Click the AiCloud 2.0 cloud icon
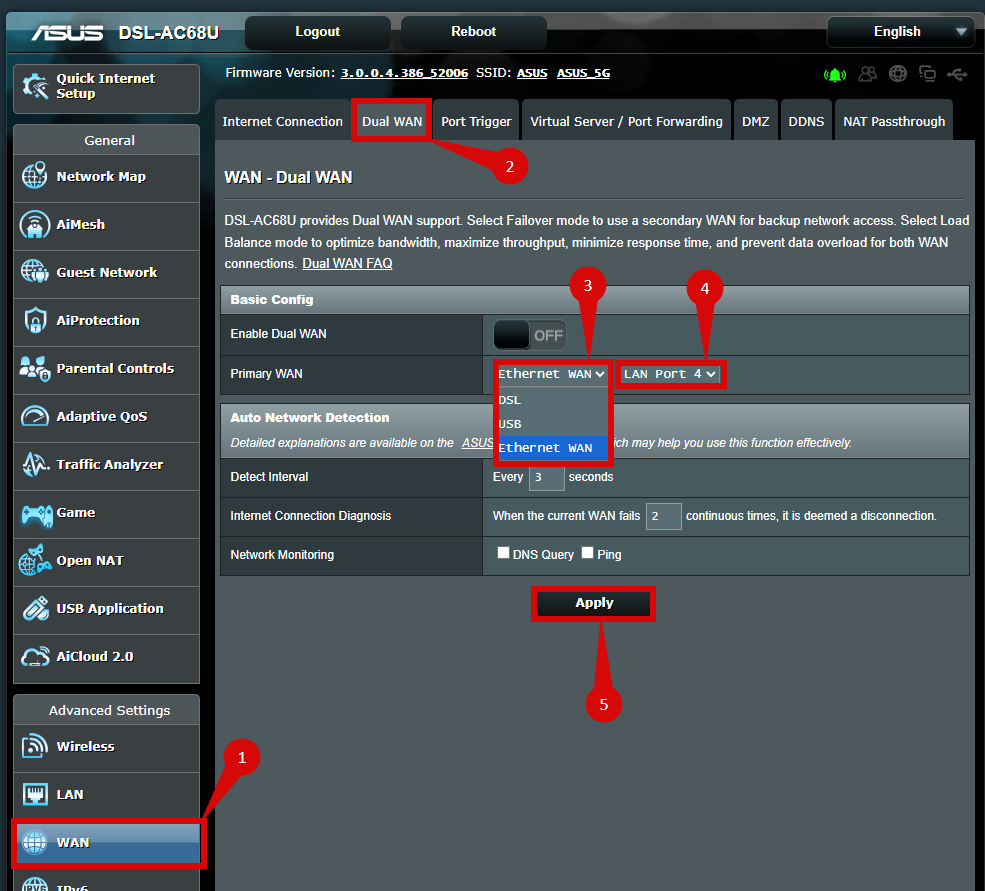The image size is (985, 891). (35, 657)
